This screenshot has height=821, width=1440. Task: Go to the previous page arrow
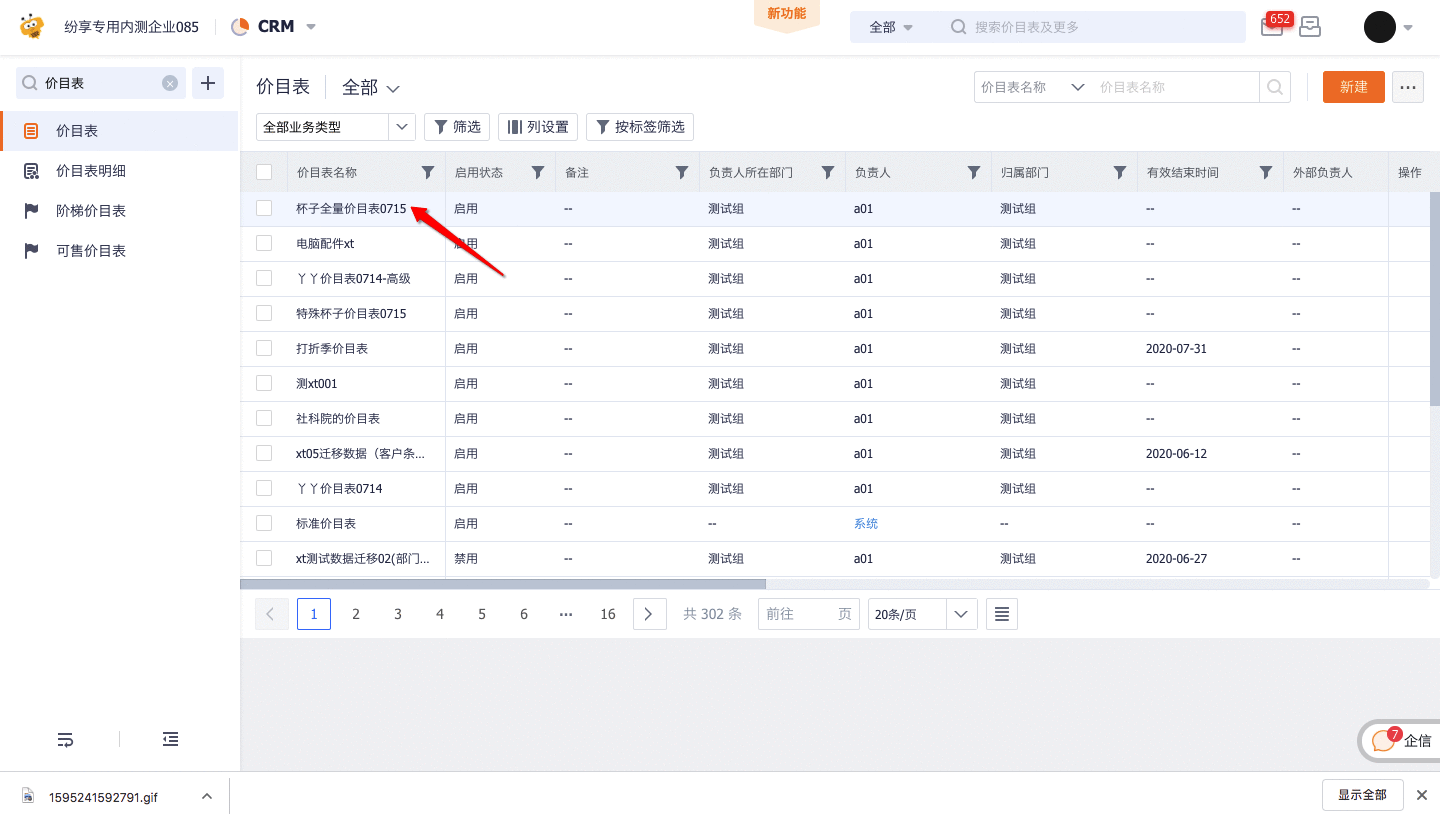271,614
